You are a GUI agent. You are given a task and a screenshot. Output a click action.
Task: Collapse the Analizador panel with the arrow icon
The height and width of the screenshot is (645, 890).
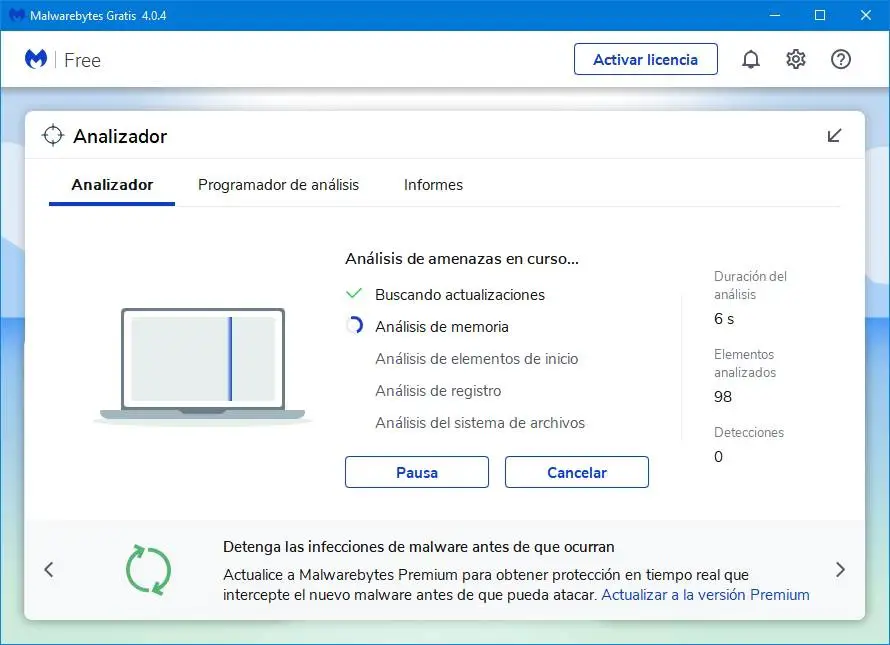(x=834, y=136)
